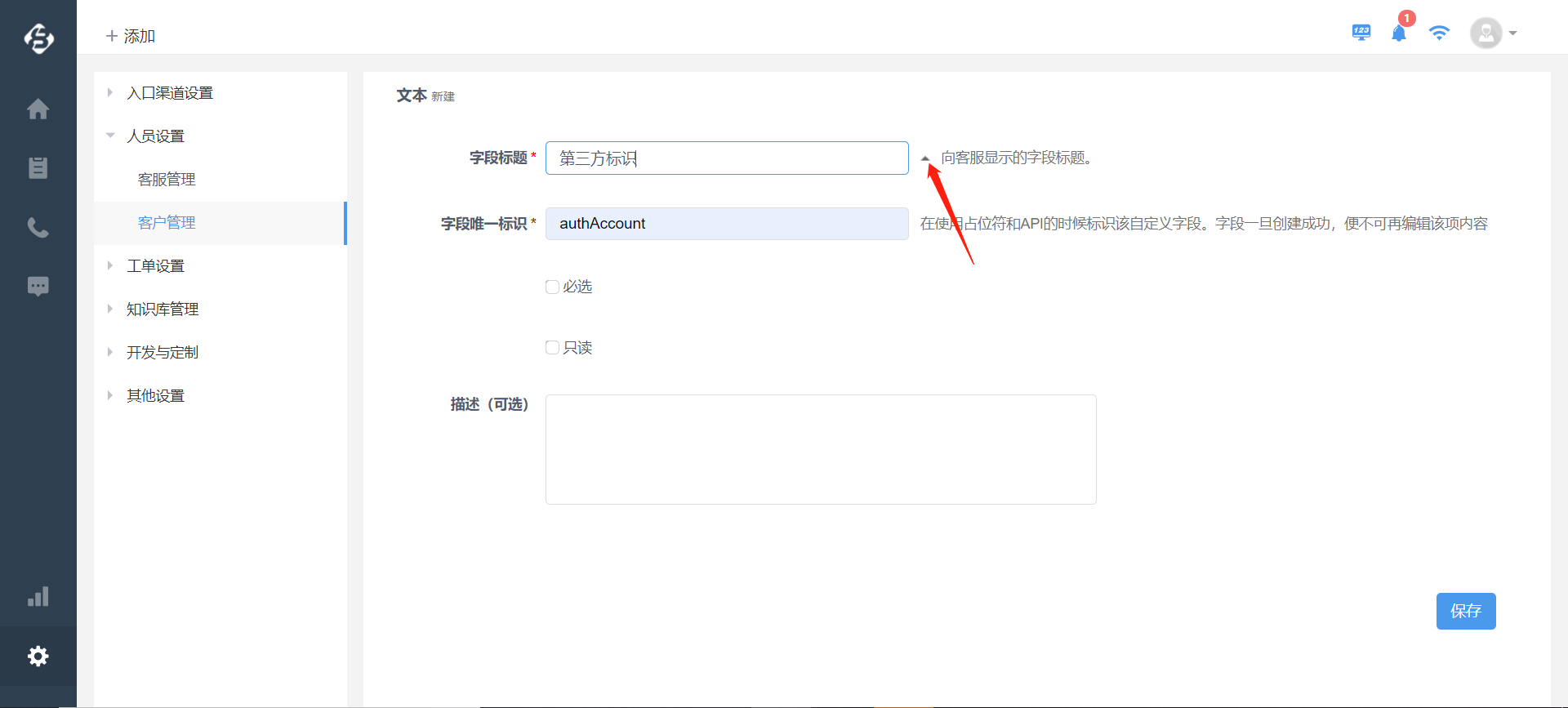This screenshot has height=708, width=1568.
Task: Click the notification bell icon
Action: point(1399,33)
